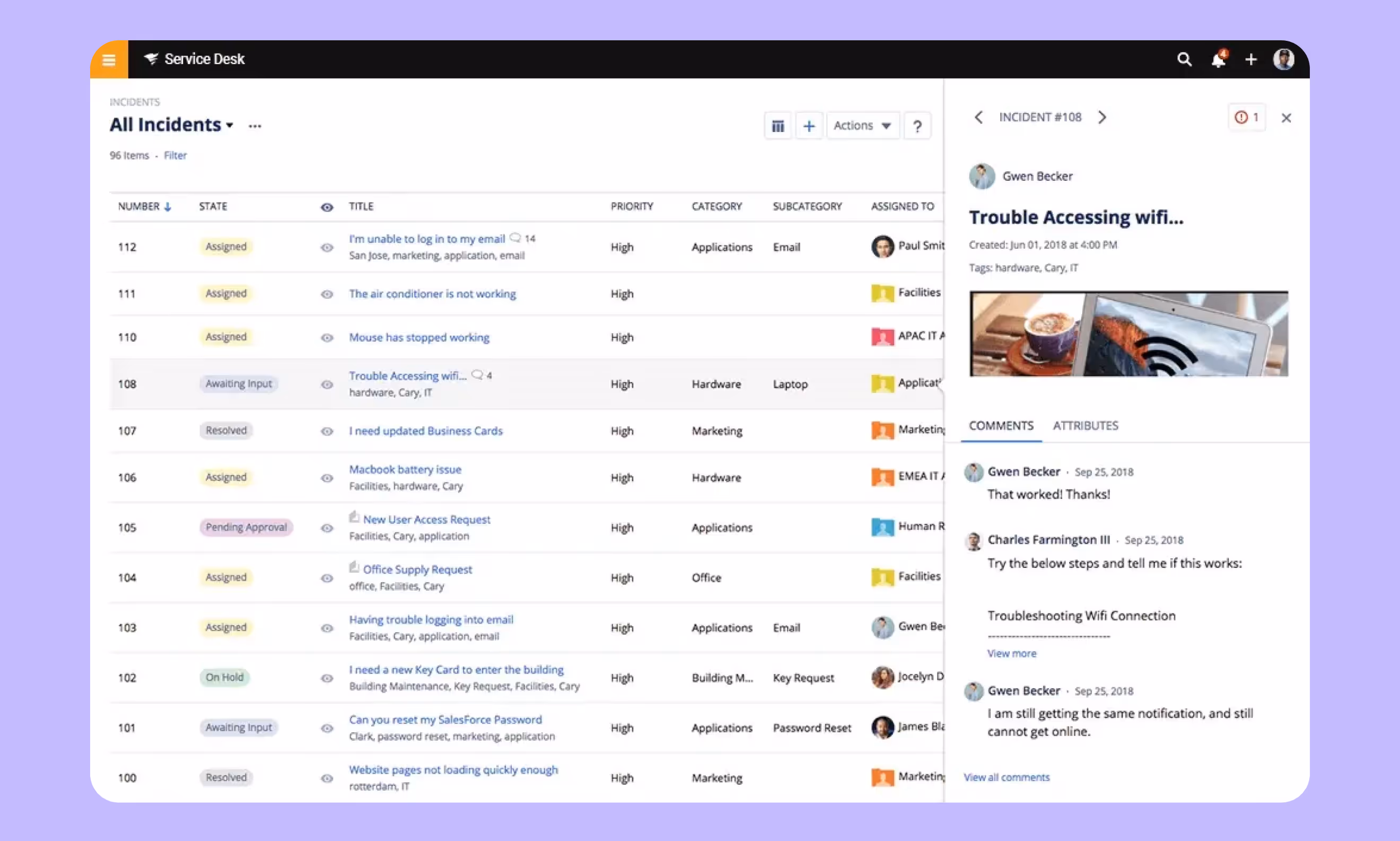Sort by the NUMBER column

tap(144, 206)
